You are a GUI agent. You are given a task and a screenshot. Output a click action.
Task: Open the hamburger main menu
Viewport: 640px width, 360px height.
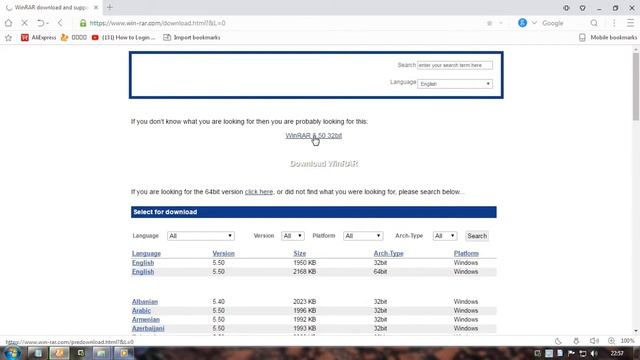click(630, 23)
